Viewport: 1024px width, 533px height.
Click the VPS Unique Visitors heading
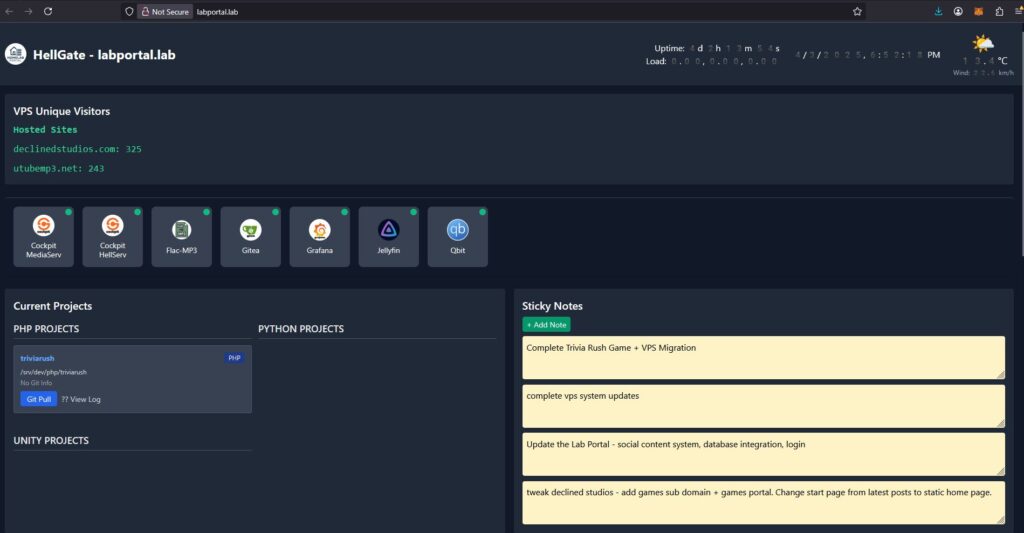61,111
